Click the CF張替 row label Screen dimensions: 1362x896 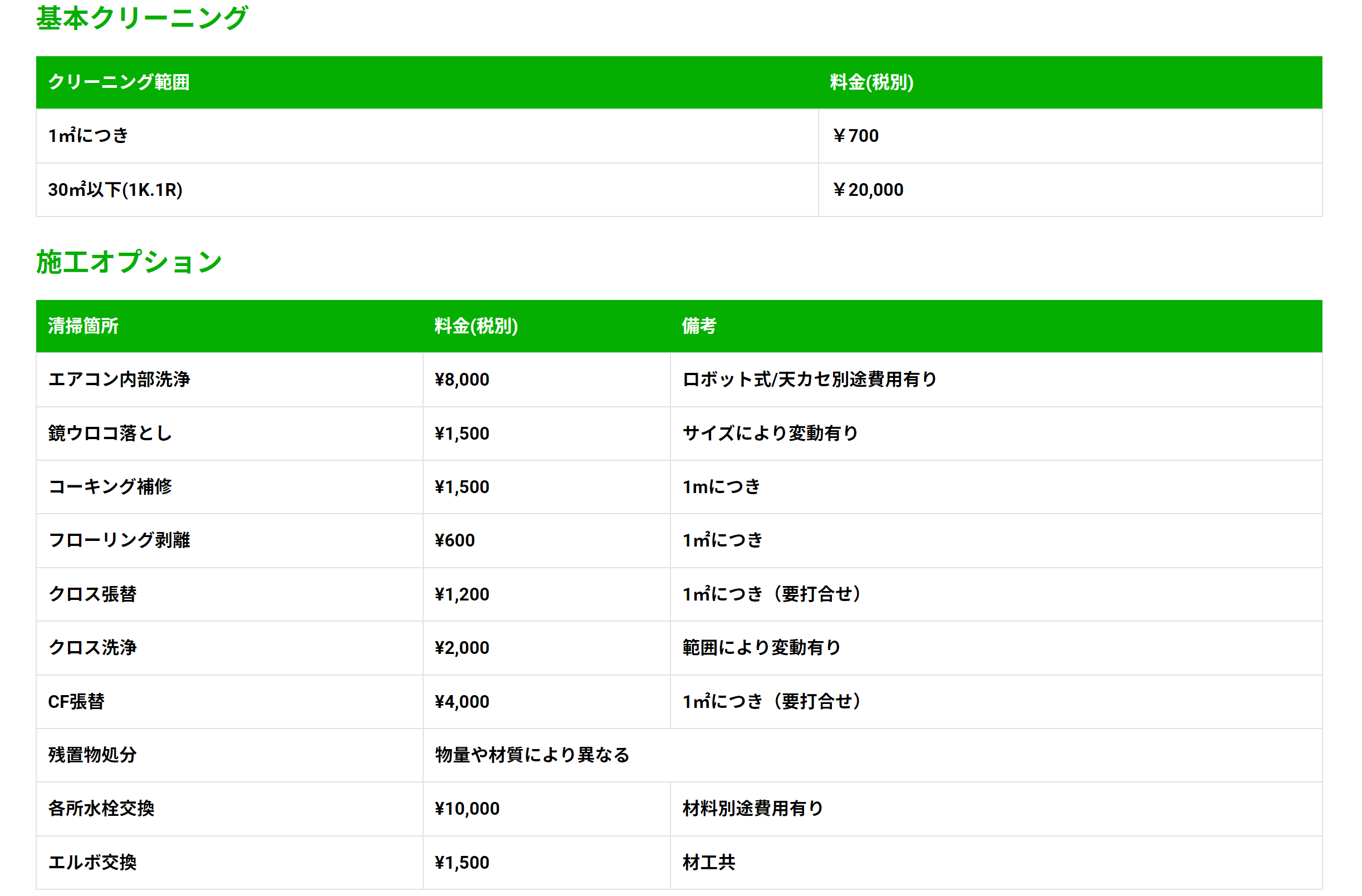(76, 702)
